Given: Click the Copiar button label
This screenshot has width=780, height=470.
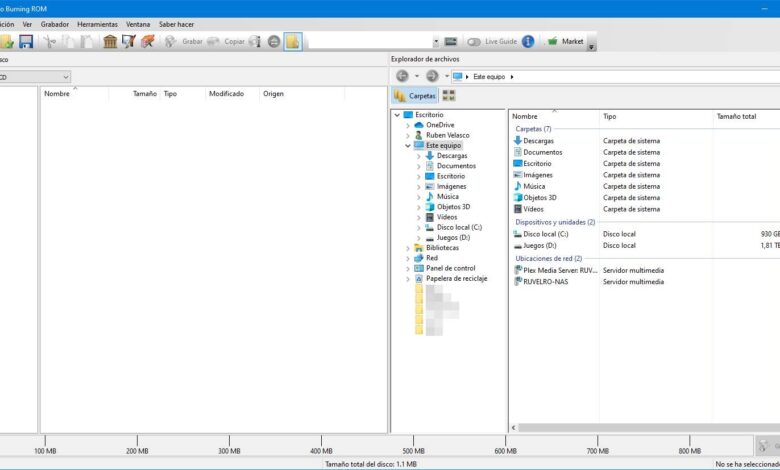Looking at the screenshot, I should [x=234, y=41].
